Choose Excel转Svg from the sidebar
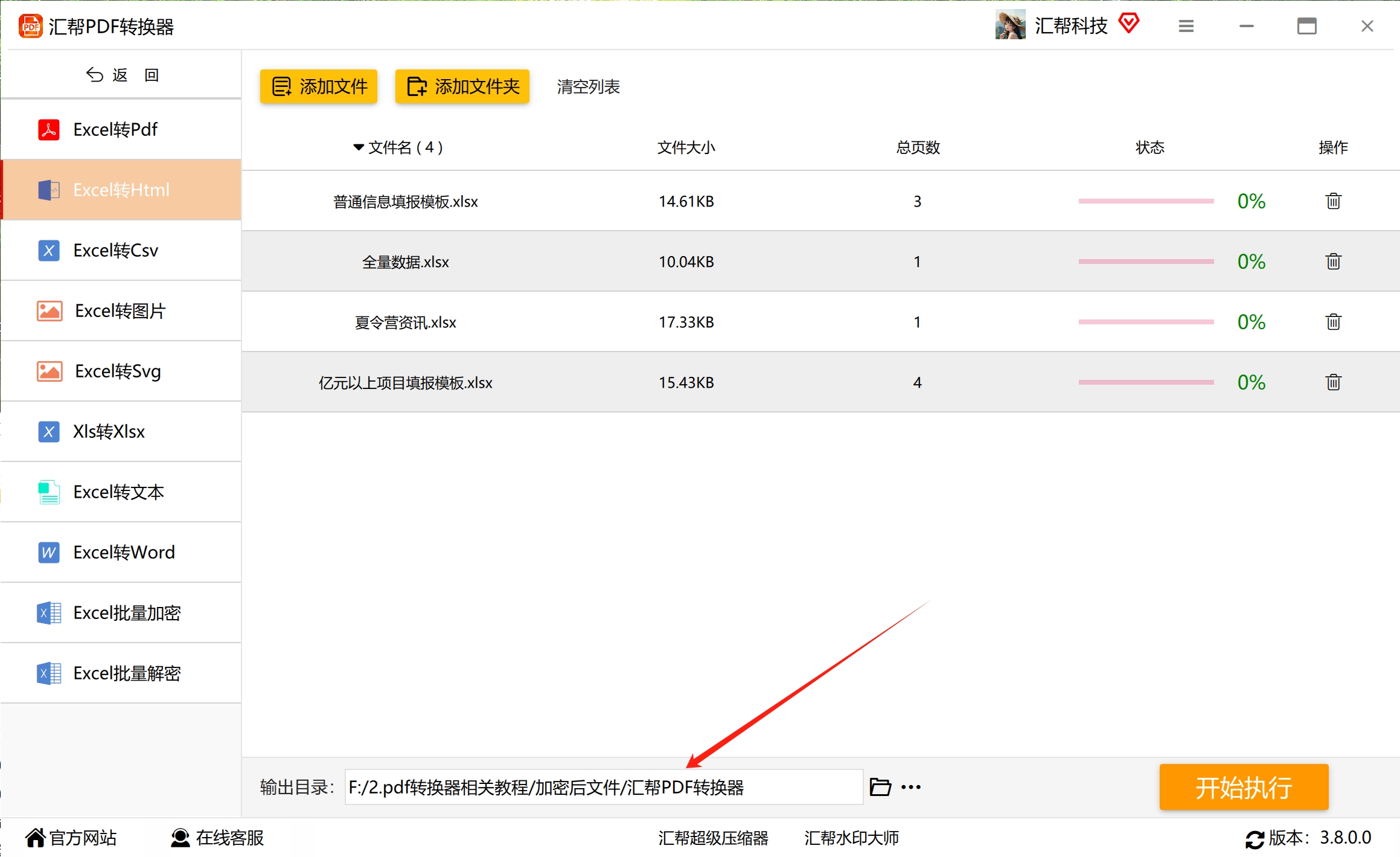This screenshot has width=1400, height=857. click(x=121, y=371)
